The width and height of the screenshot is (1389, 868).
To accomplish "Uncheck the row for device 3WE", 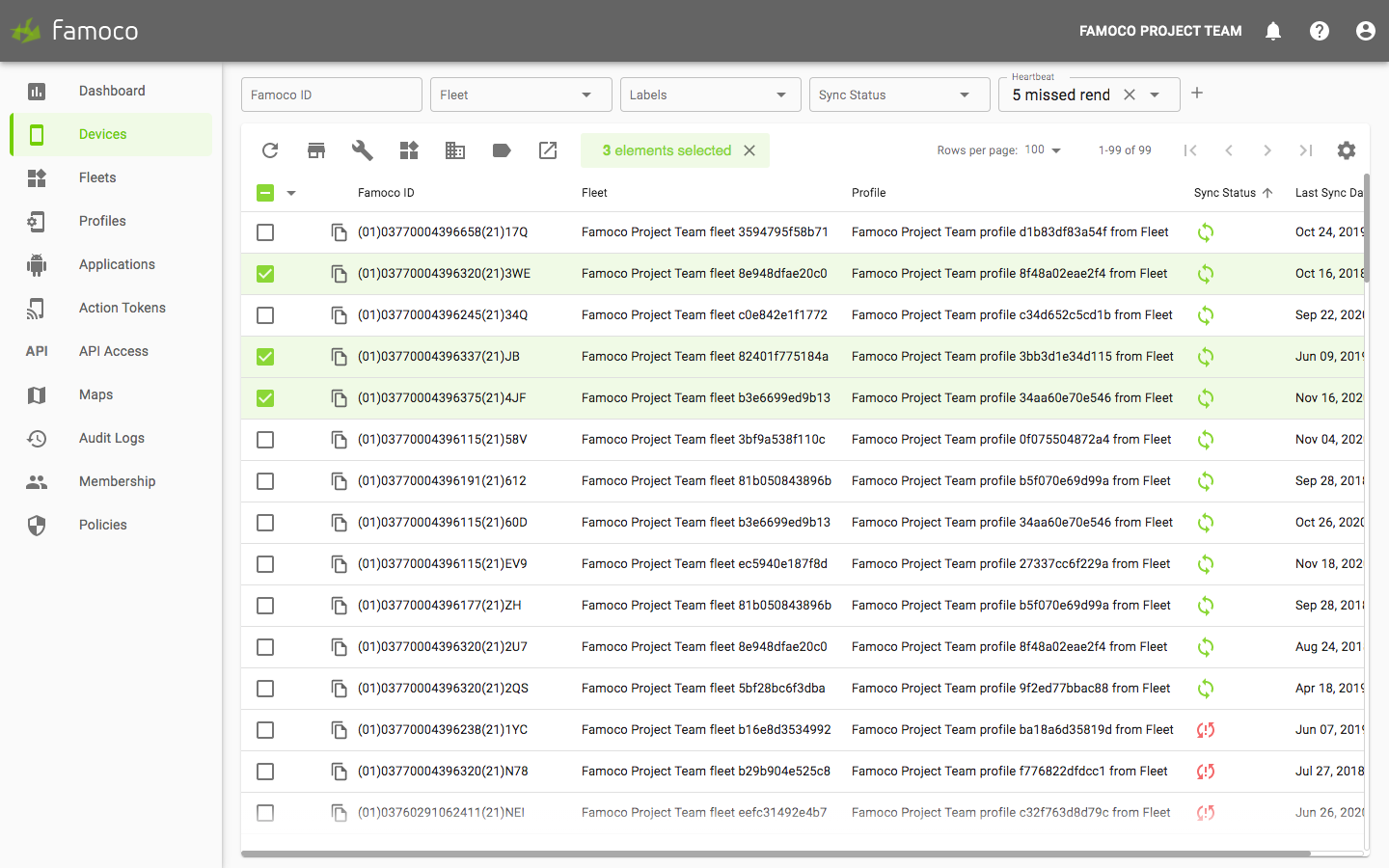I will 265,274.
